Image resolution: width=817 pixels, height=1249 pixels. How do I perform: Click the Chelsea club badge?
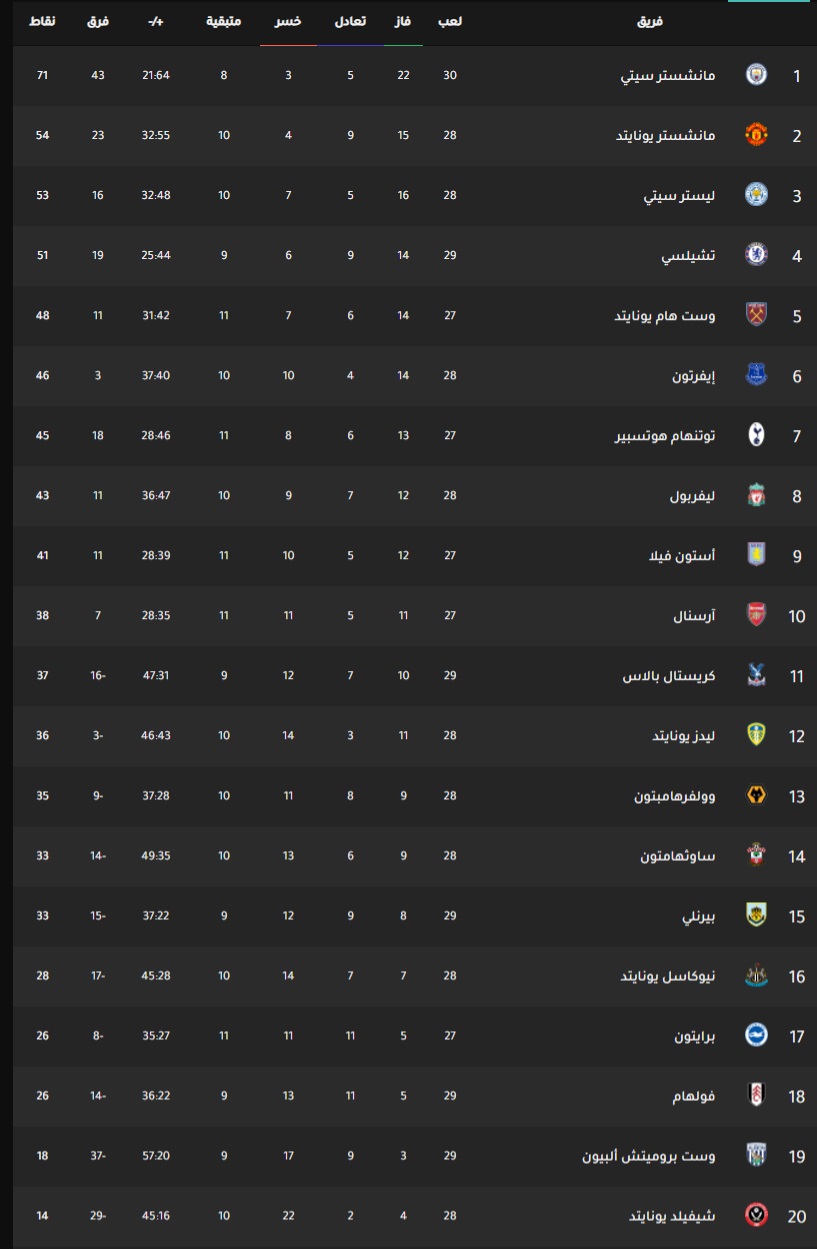757,255
